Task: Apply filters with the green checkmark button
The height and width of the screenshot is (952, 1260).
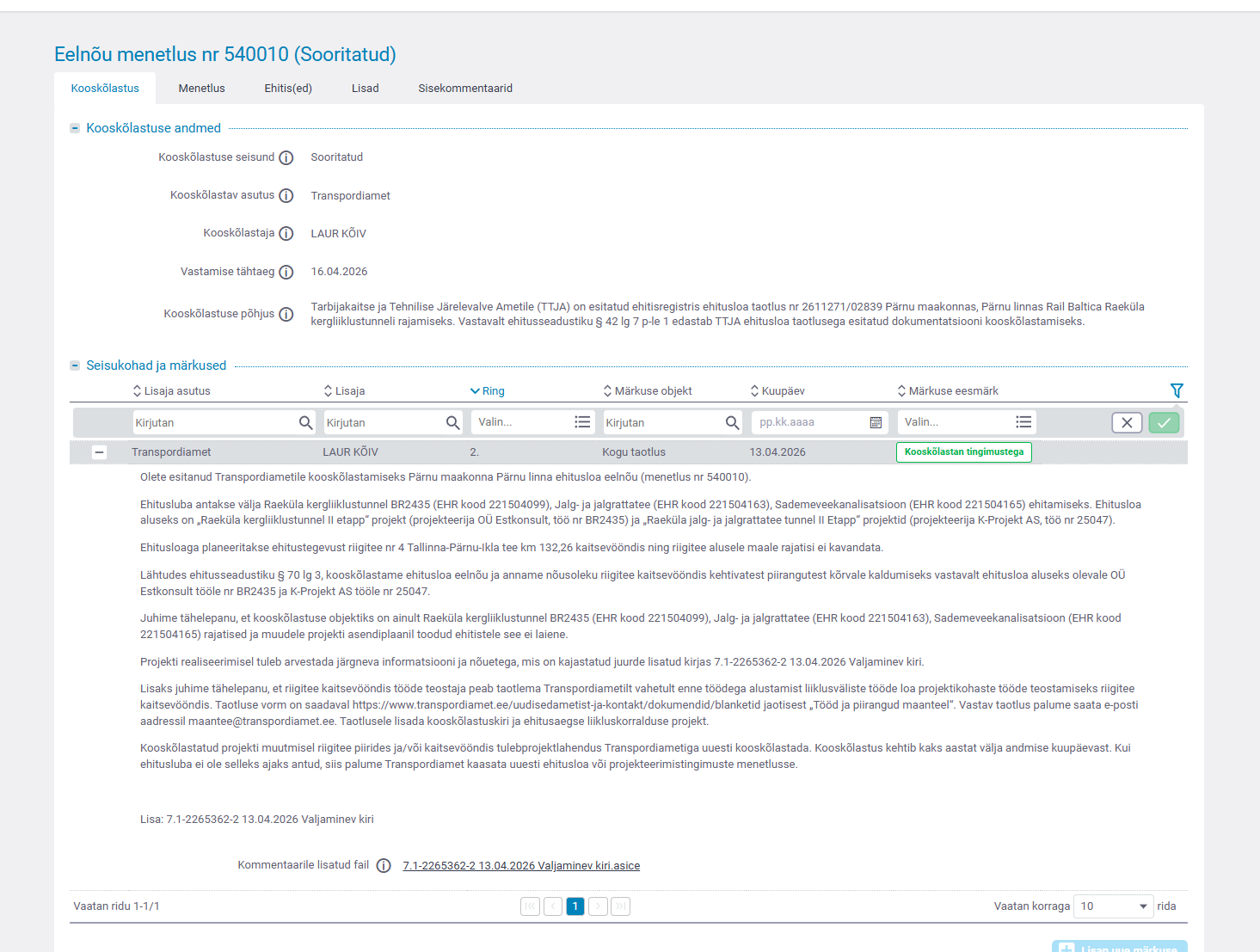Action: (1164, 422)
